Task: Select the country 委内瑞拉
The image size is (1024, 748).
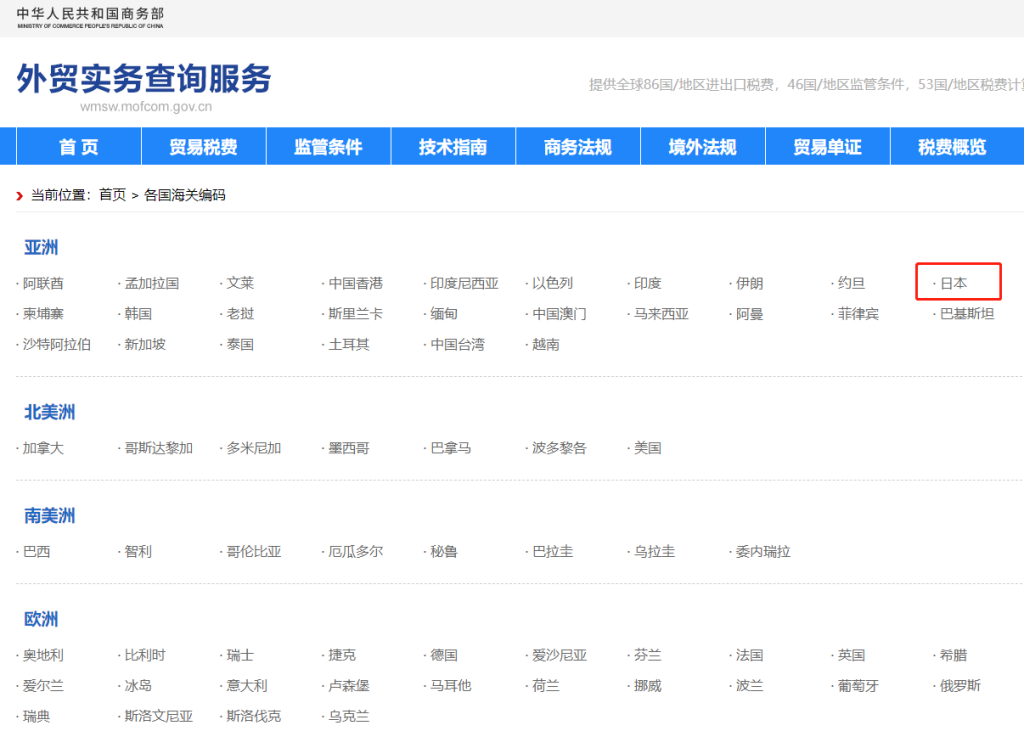Action: (763, 551)
